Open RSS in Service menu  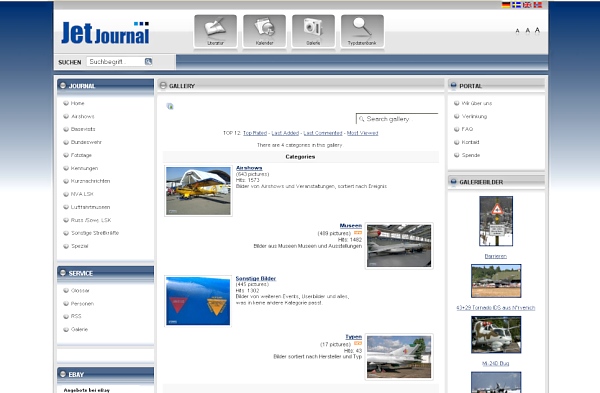[x=76, y=316]
